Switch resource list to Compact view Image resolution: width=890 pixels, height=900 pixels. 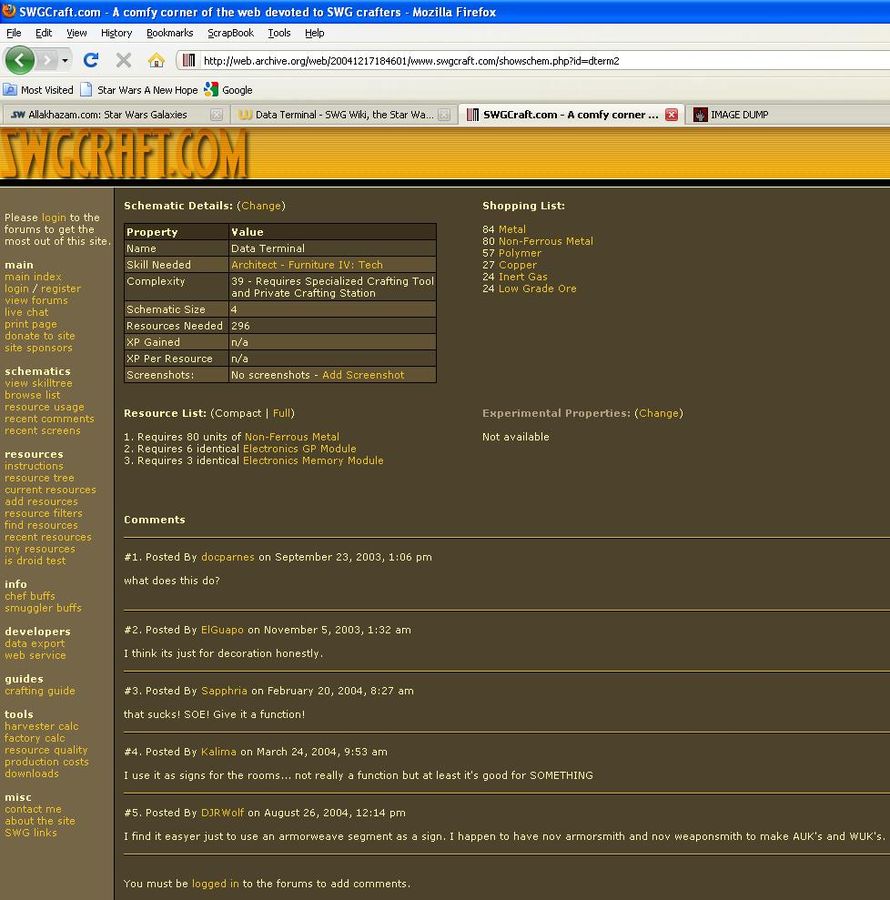[x=238, y=413]
